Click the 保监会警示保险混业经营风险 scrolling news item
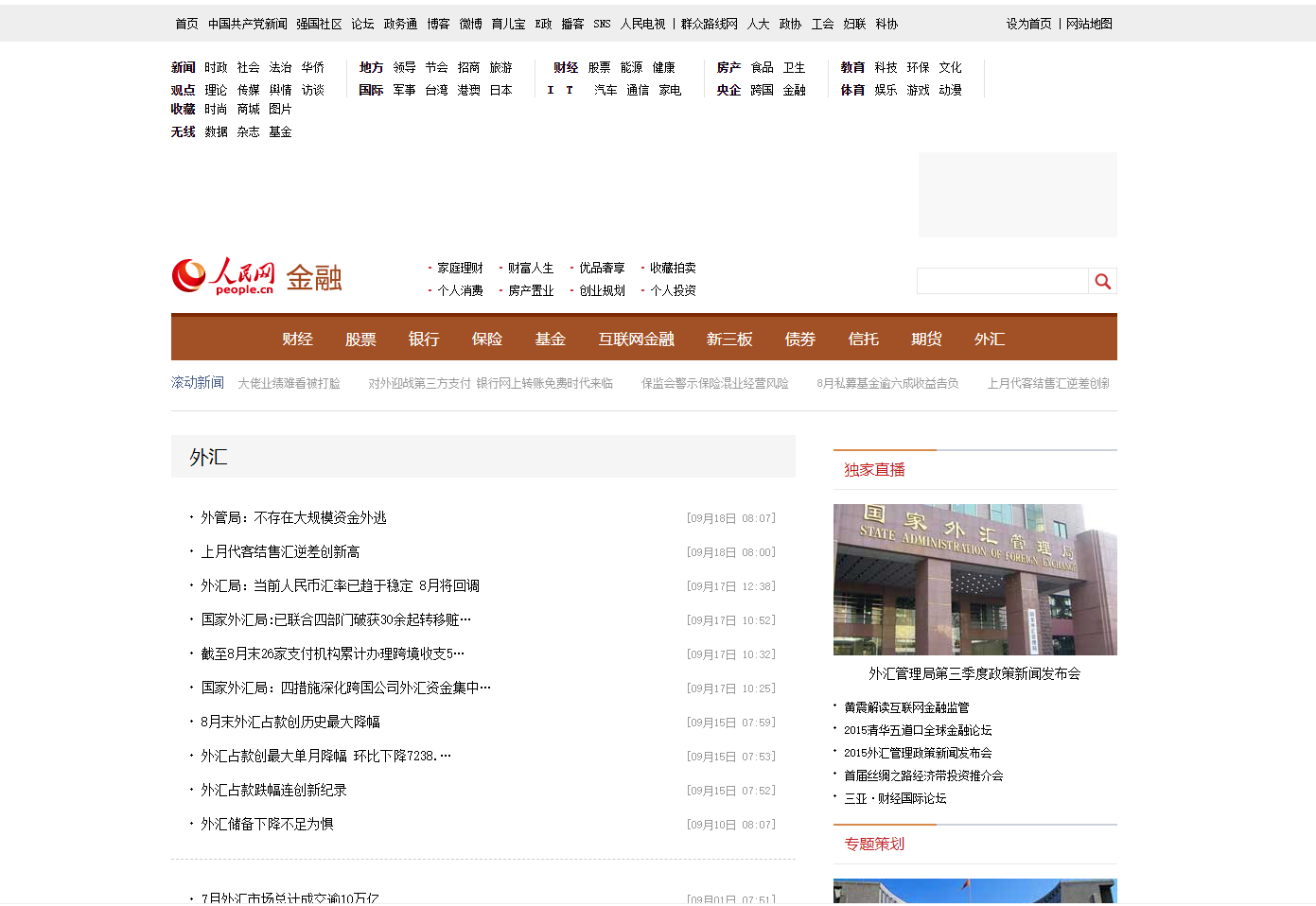The image size is (1316, 906). (x=714, y=383)
